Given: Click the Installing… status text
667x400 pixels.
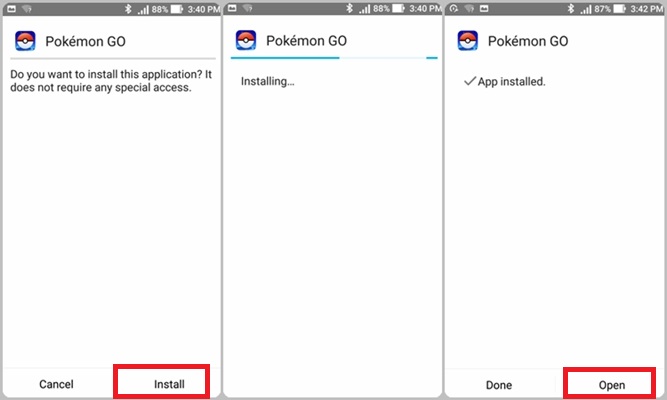Looking at the screenshot, I should click(x=267, y=81).
